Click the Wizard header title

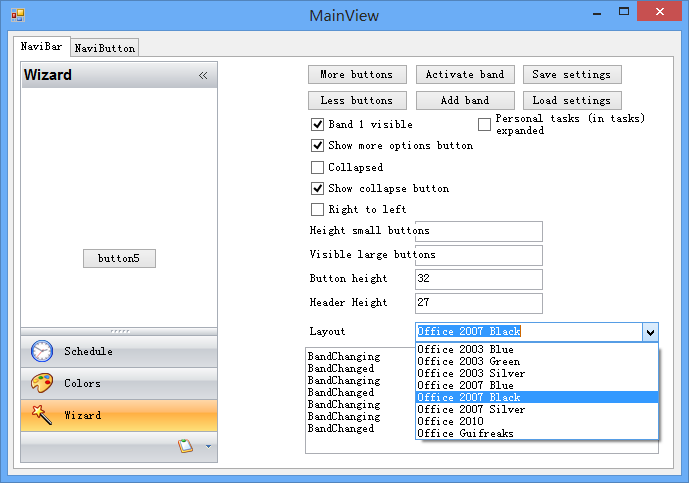47,75
